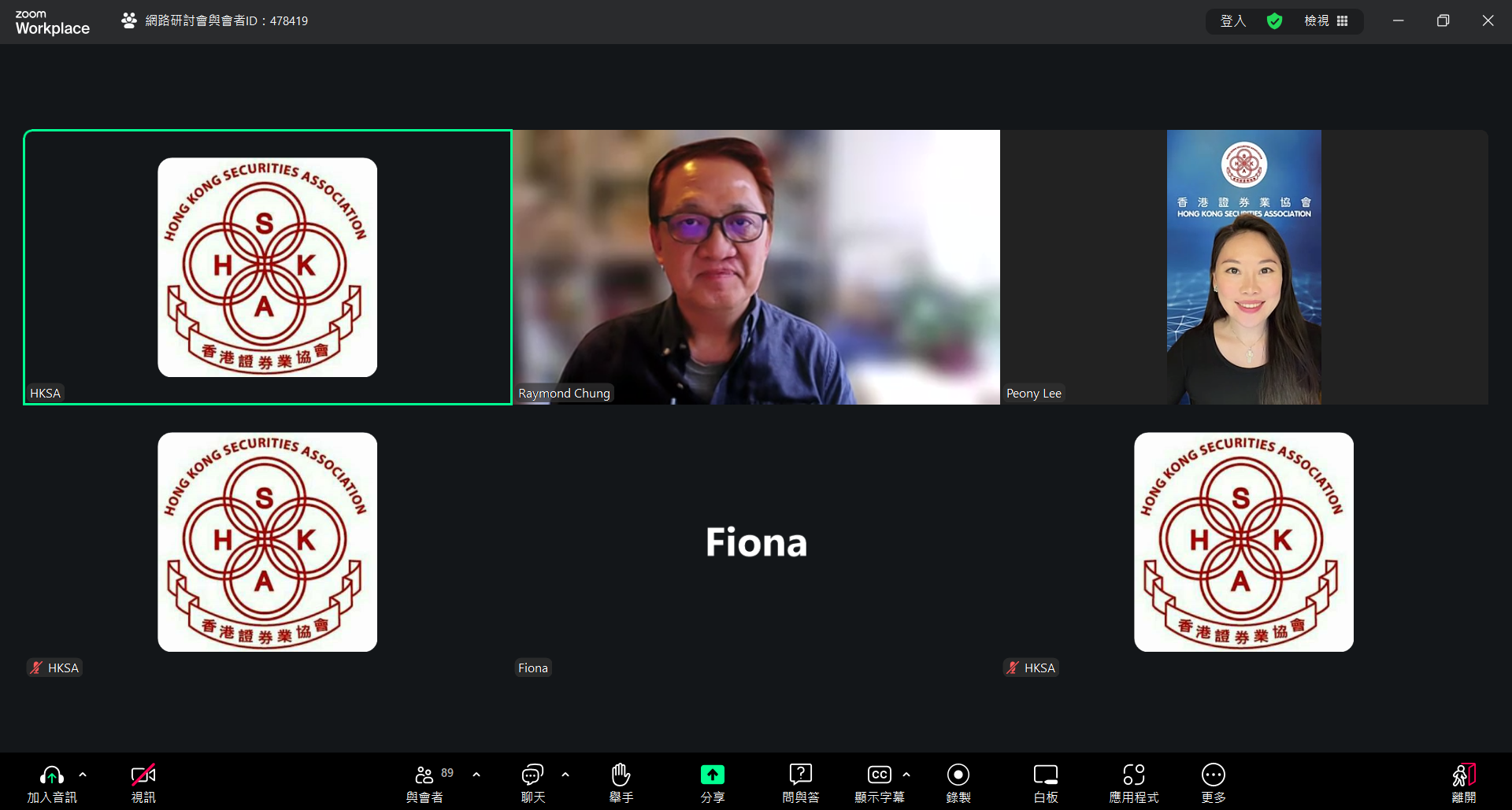Expand audio options arrow beside Join Audio
Viewport: 1512px width, 810px height.
tap(83, 775)
